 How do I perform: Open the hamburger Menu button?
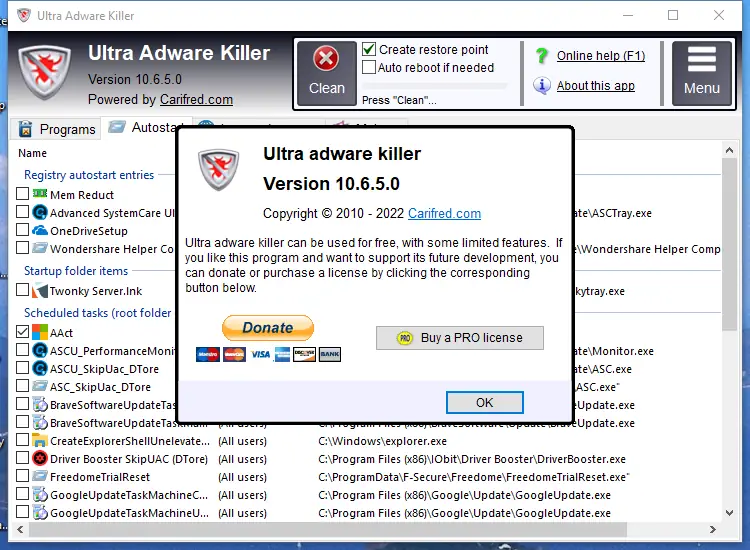(701, 73)
